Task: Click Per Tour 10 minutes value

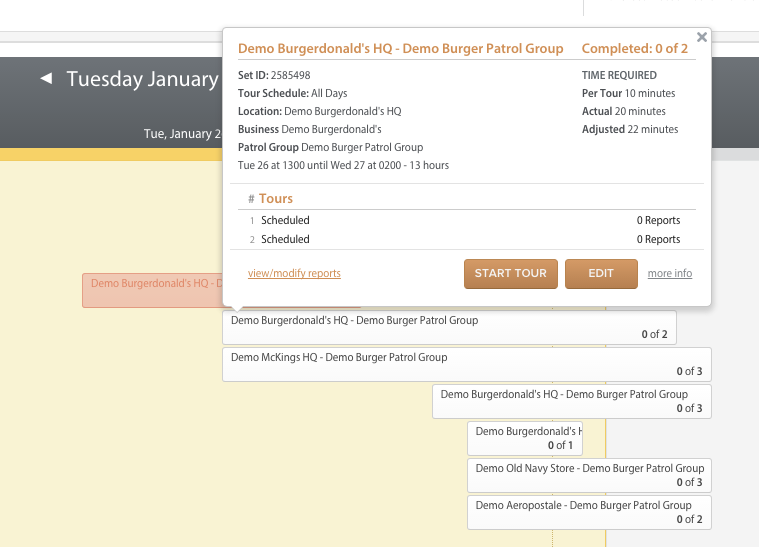Action: [x=628, y=93]
